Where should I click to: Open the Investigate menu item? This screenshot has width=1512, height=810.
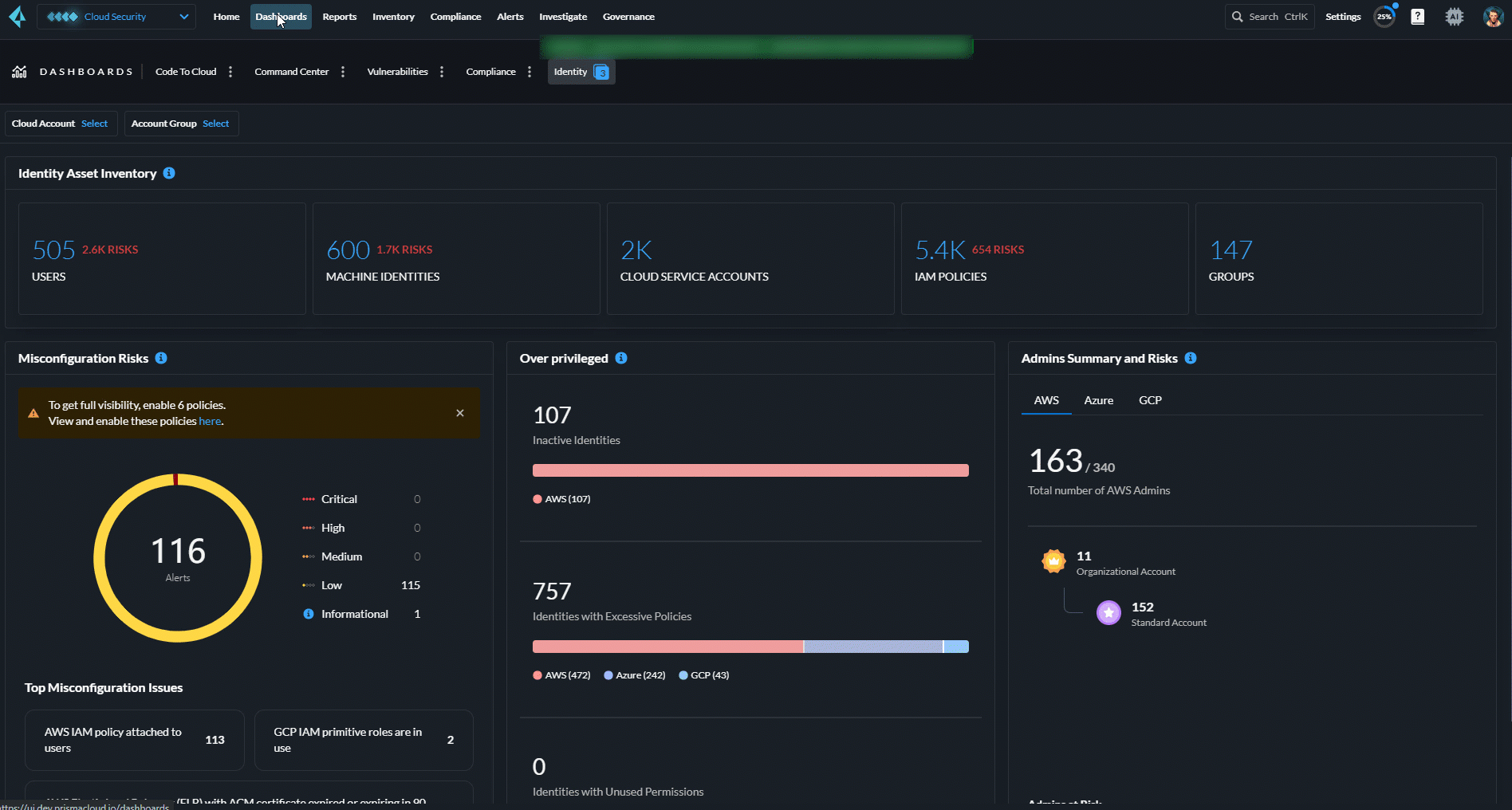click(x=563, y=17)
